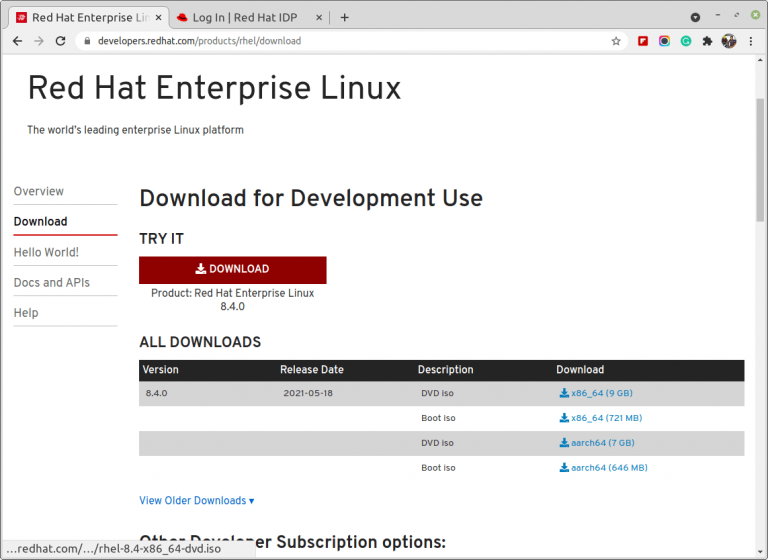Click the browser forward arrow
This screenshot has width=768, height=560.
[x=39, y=41]
